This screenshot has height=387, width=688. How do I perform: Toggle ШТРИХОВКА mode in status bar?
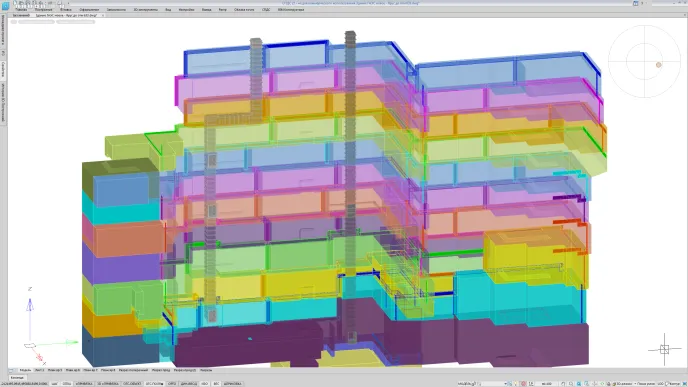[x=233, y=383]
